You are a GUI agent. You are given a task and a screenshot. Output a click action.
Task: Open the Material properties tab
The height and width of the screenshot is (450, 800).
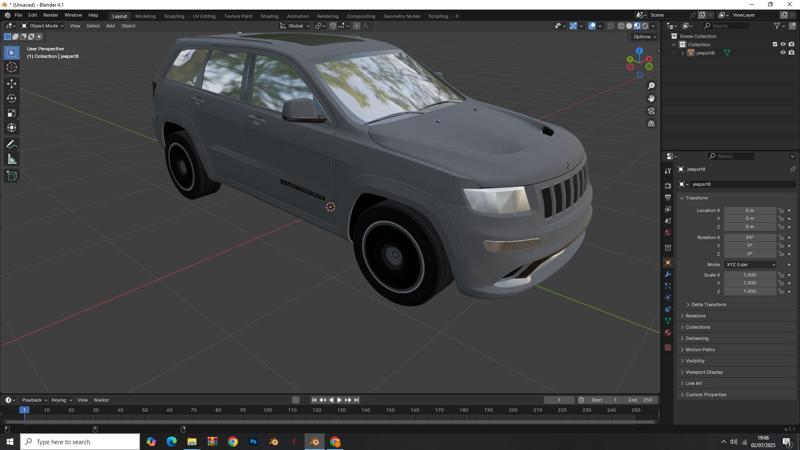668,333
